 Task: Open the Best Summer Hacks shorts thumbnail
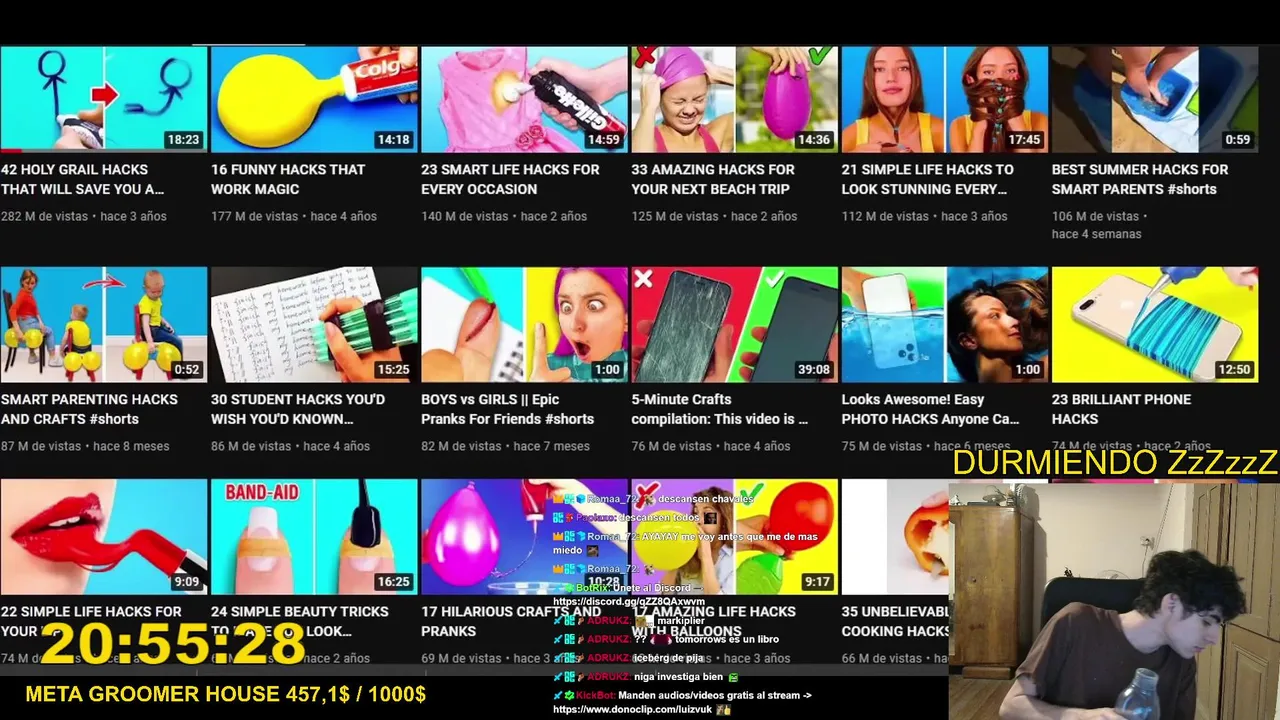coord(1154,99)
